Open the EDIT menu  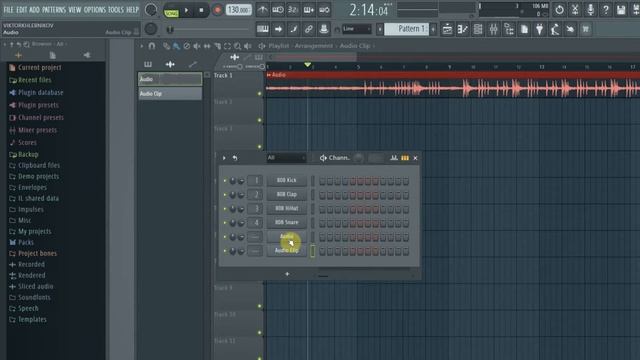point(22,9)
